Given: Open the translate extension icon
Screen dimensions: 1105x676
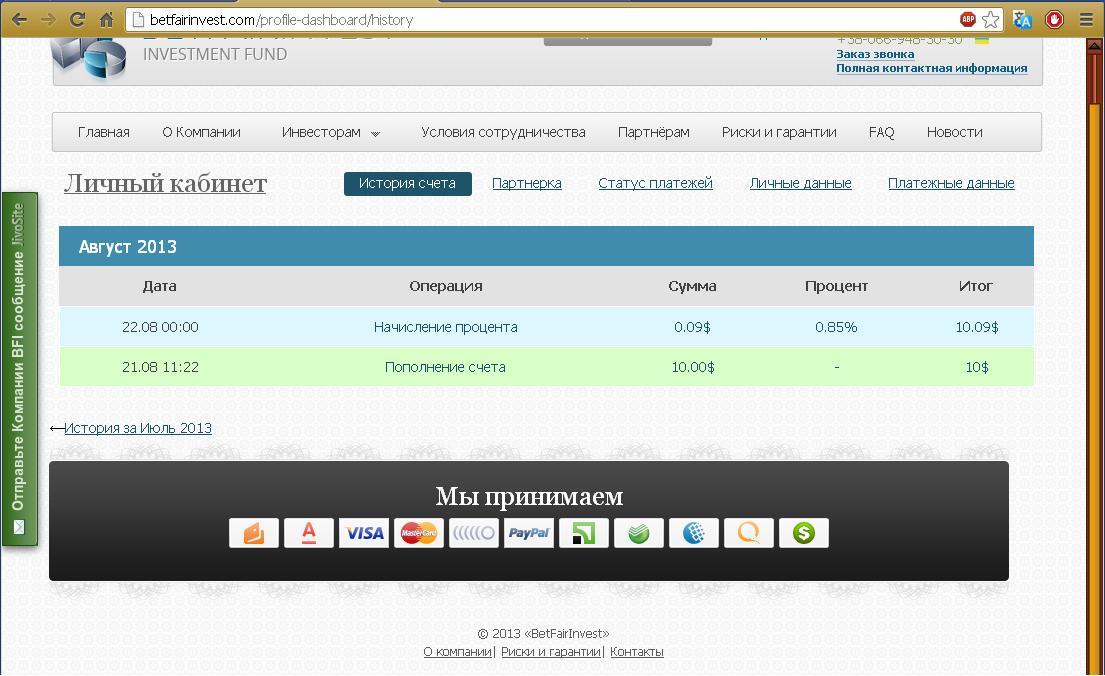Looking at the screenshot, I should click(1023, 20).
